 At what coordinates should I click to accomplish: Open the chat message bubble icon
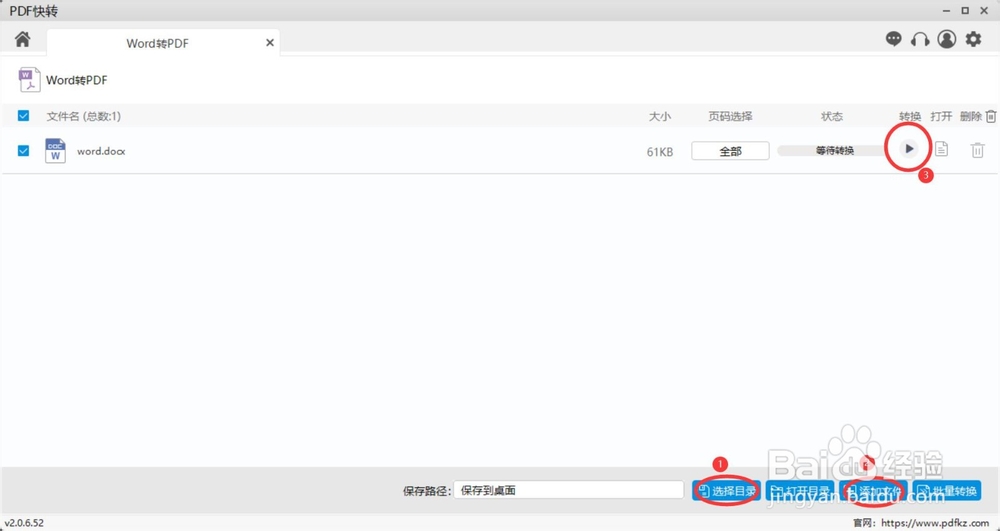[894, 40]
